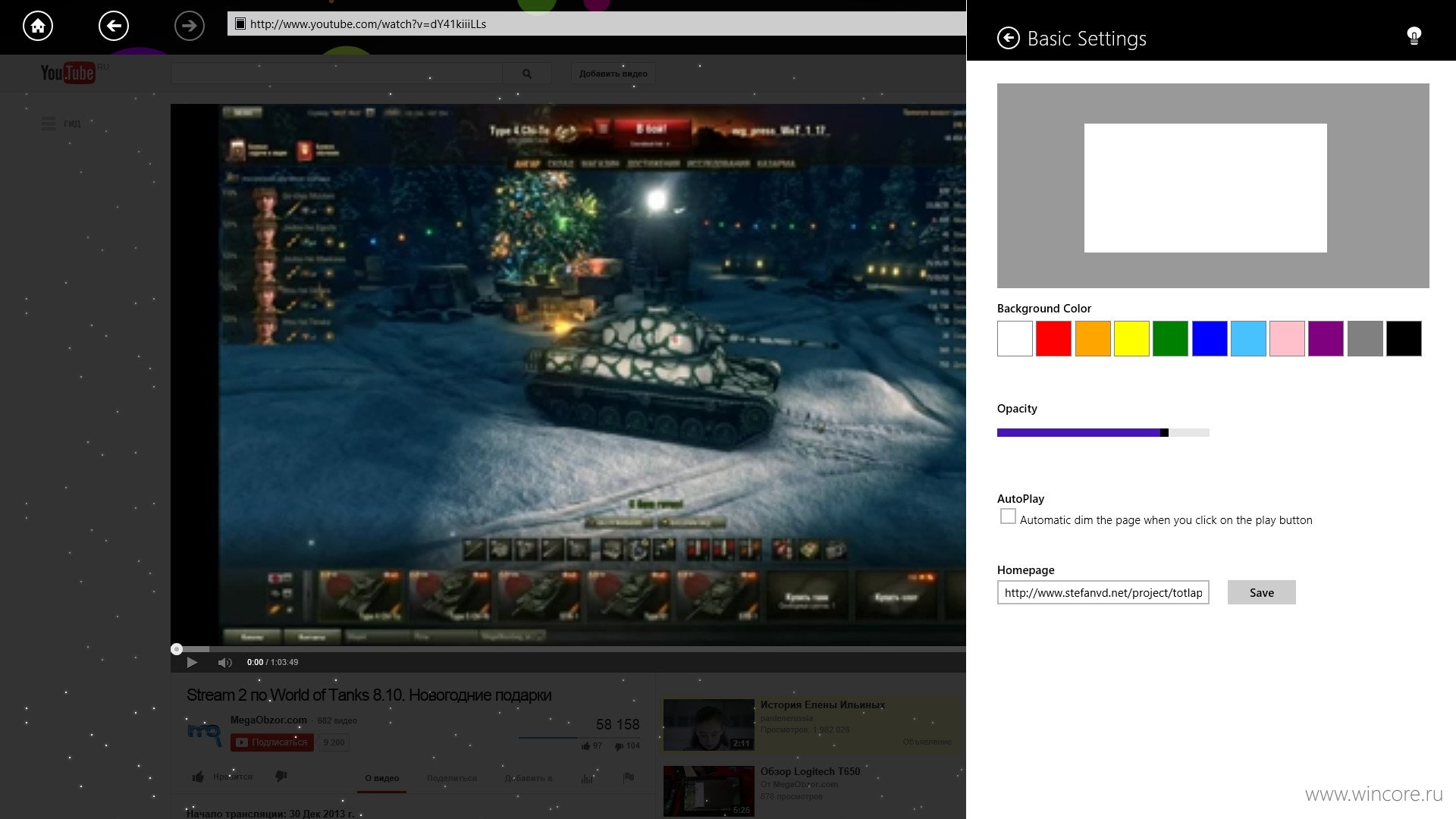Select the purple background color swatch
The width and height of the screenshot is (1456, 819).
(x=1326, y=338)
